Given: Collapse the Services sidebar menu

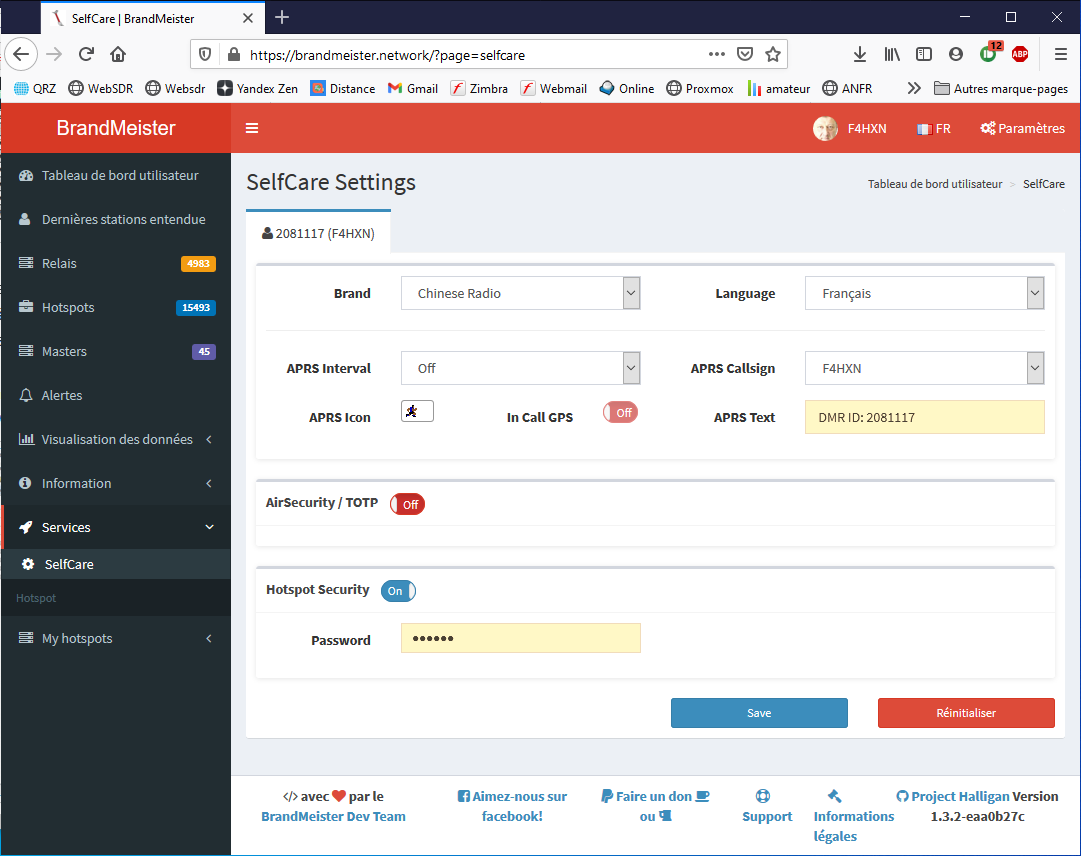Looking at the screenshot, I should coord(116,527).
